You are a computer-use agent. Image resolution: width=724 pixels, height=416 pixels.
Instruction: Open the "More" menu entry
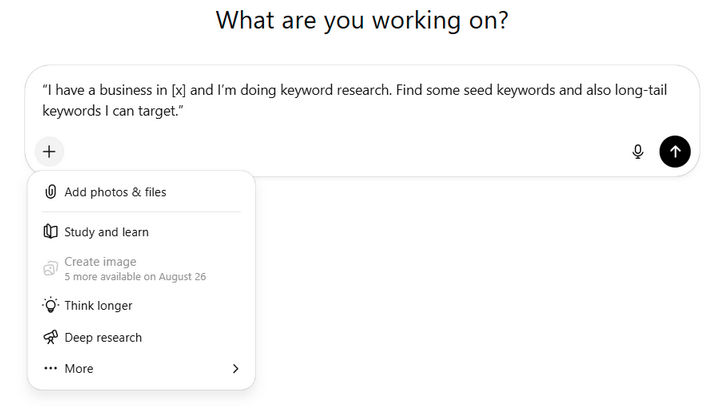point(79,369)
